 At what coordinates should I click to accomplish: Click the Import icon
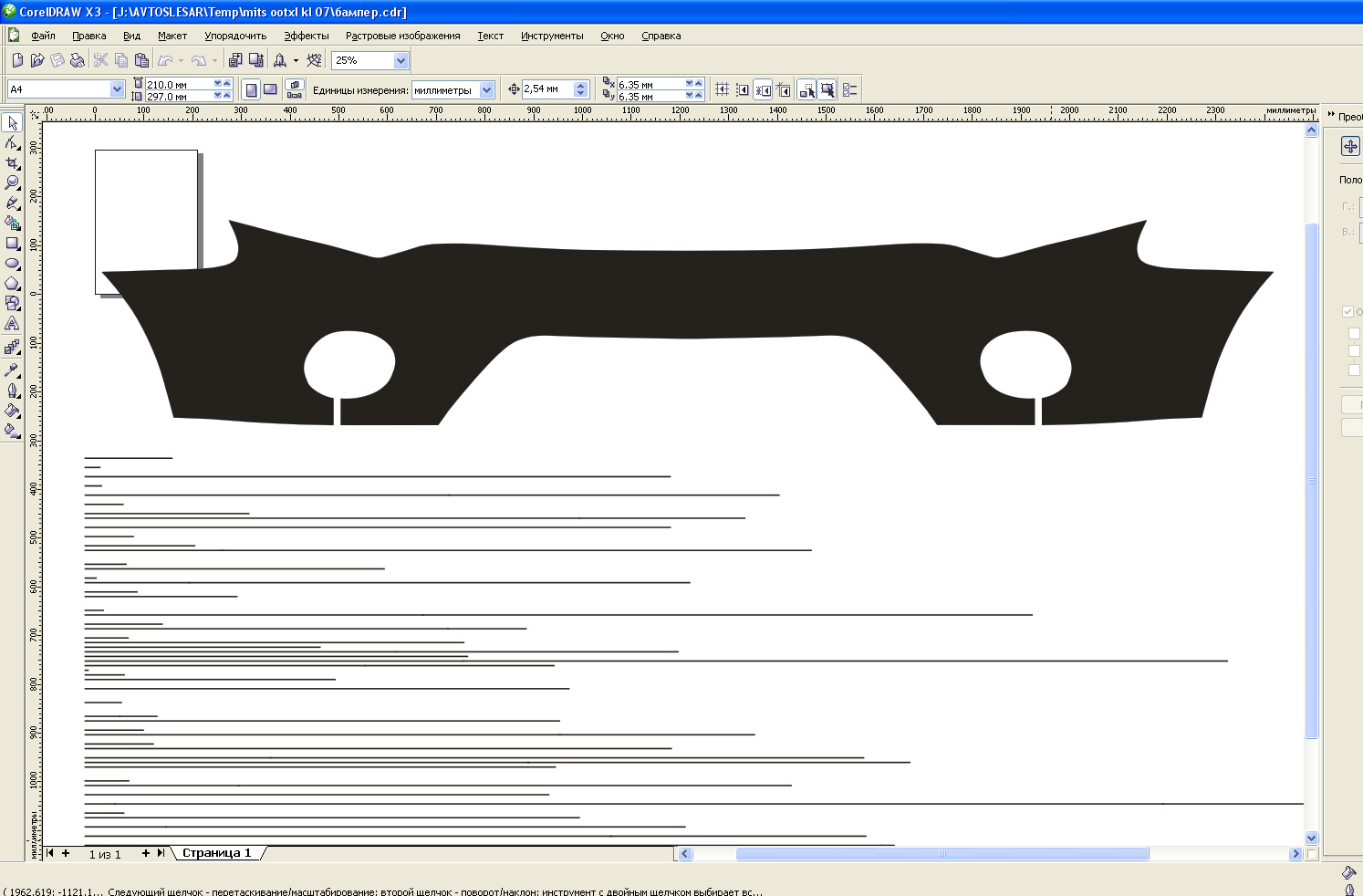235,60
